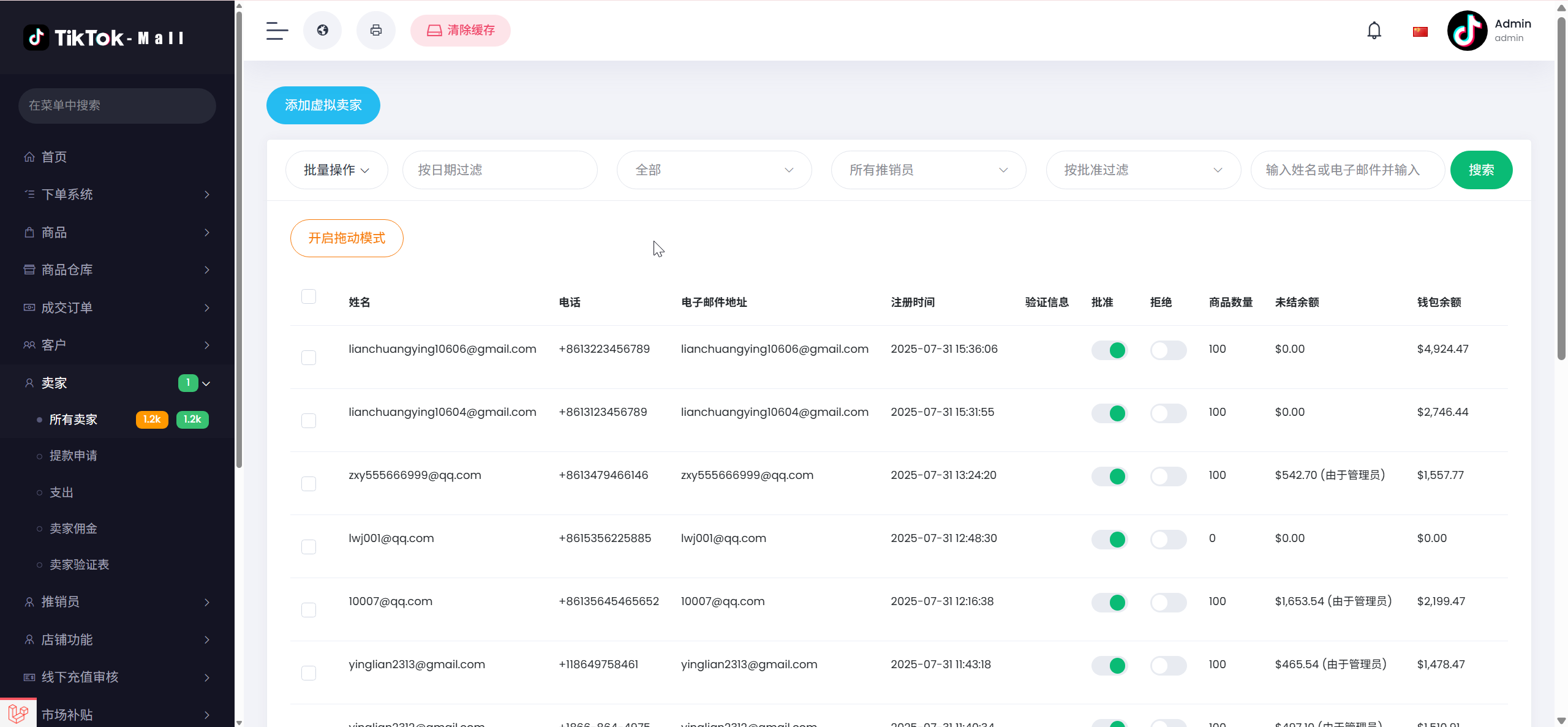
Task: Click the 按日期过滤 date field
Action: (500, 170)
